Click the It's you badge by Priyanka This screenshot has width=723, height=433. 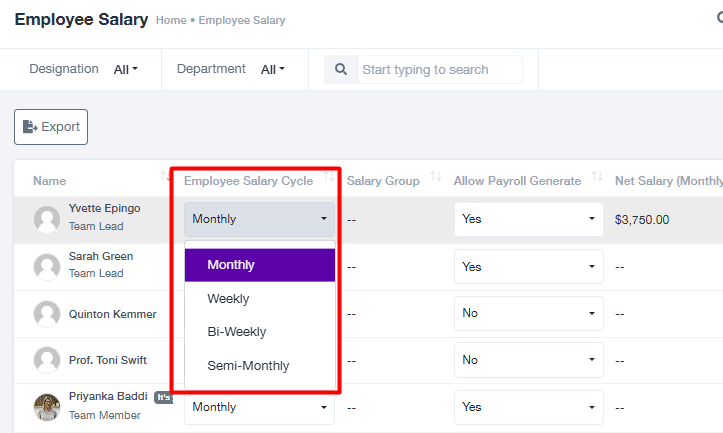[163, 397]
